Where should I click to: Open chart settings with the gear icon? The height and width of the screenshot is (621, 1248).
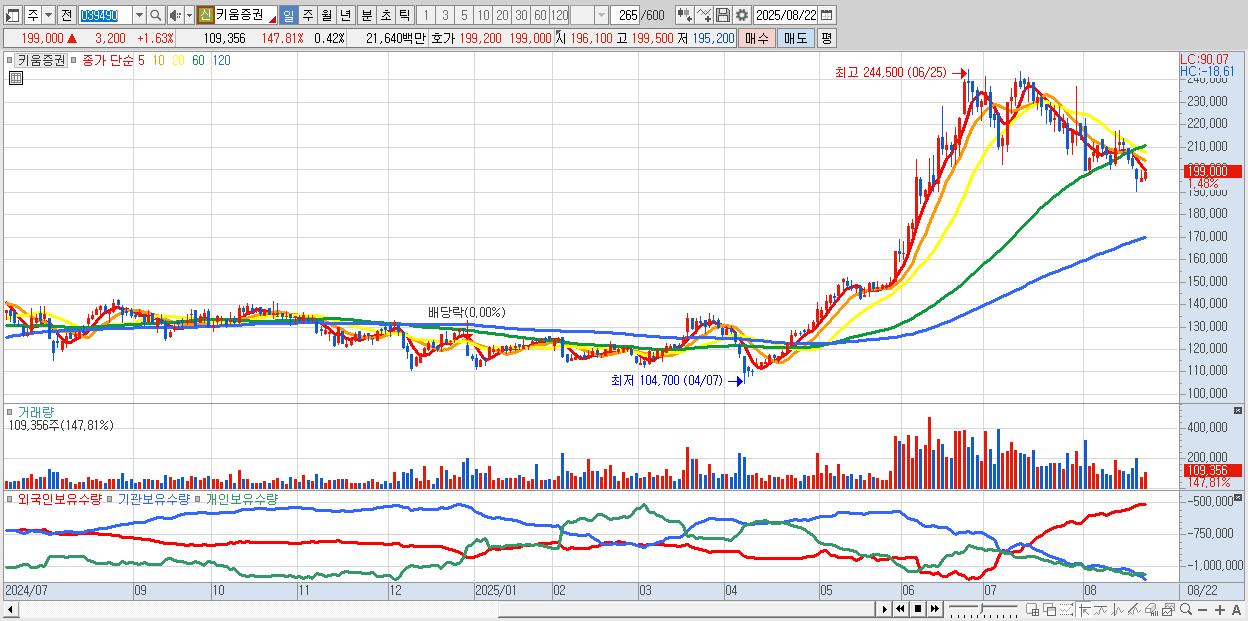coord(741,15)
